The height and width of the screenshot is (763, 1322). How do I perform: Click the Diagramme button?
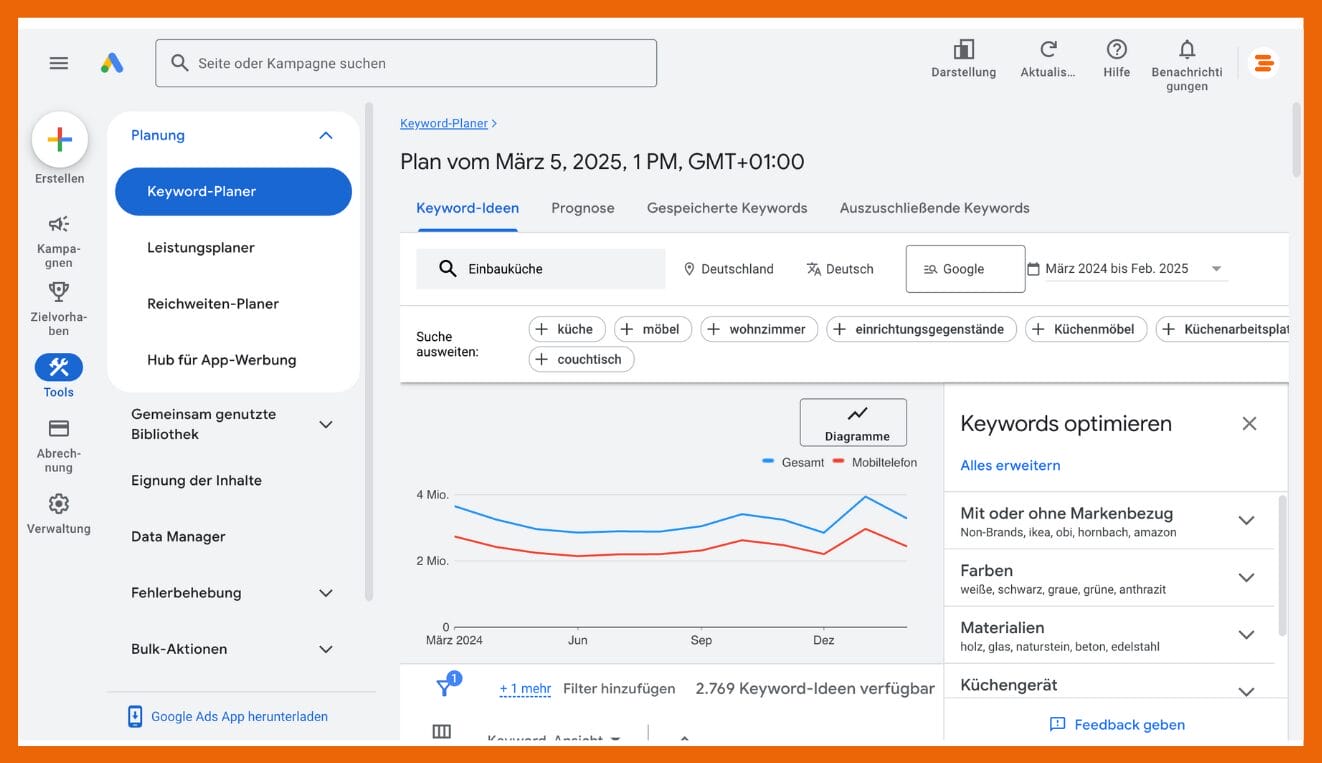[x=853, y=422]
